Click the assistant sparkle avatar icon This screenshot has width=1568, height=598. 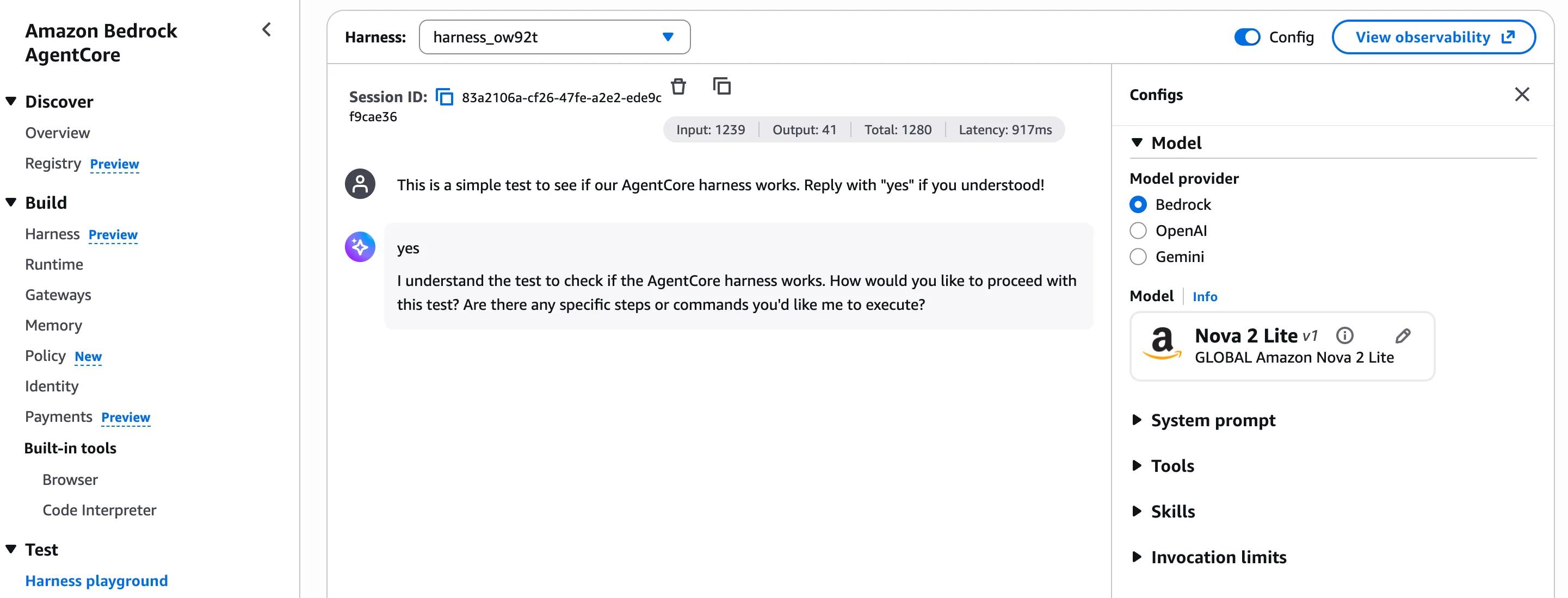click(x=360, y=246)
